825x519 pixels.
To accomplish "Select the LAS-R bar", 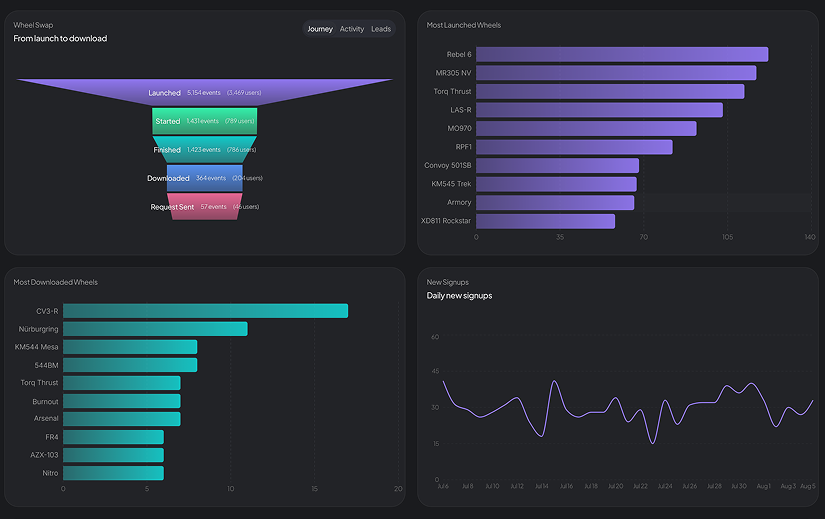I will click(599, 110).
